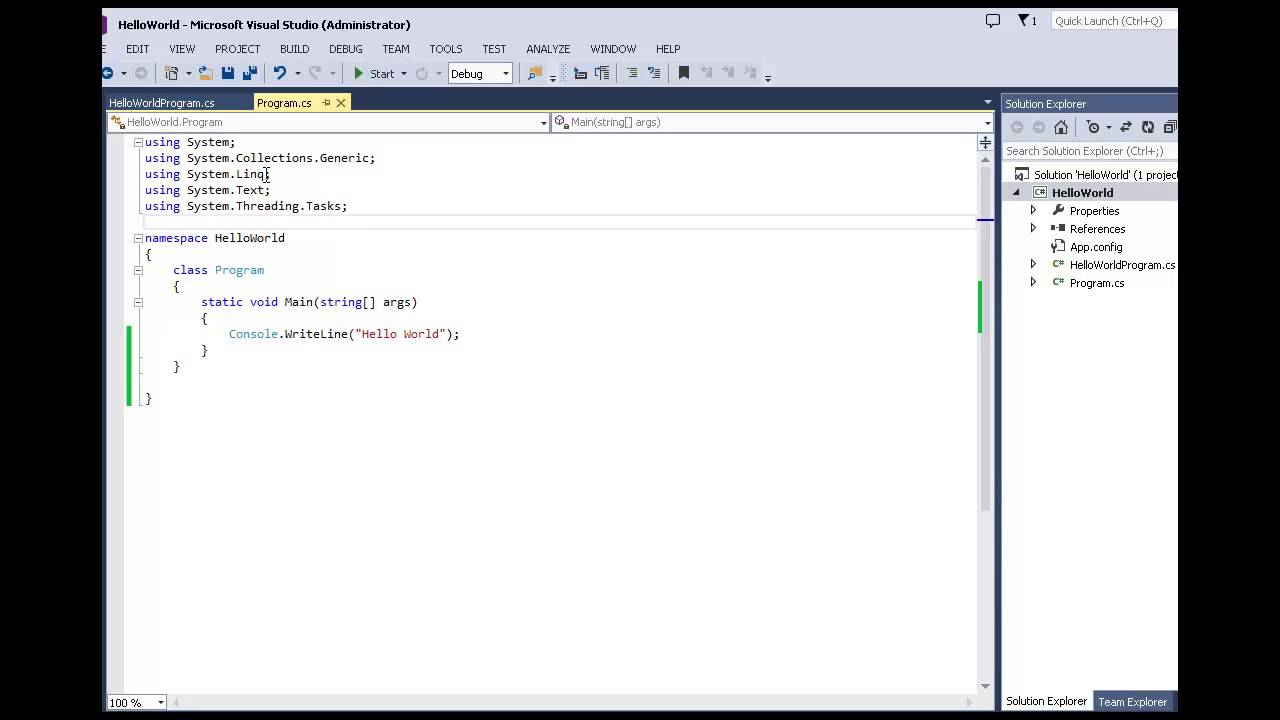1280x720 pixels.
Task: Collapse the using directives block
Action: (x=138, y=142)
